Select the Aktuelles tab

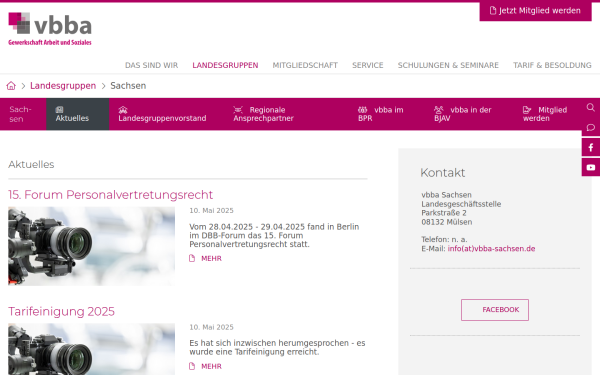[x=78, y=114]
